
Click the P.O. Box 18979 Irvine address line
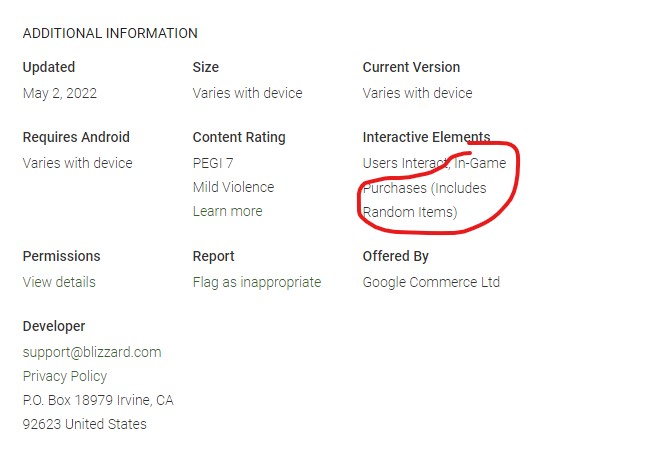click(x=98, y=400)
